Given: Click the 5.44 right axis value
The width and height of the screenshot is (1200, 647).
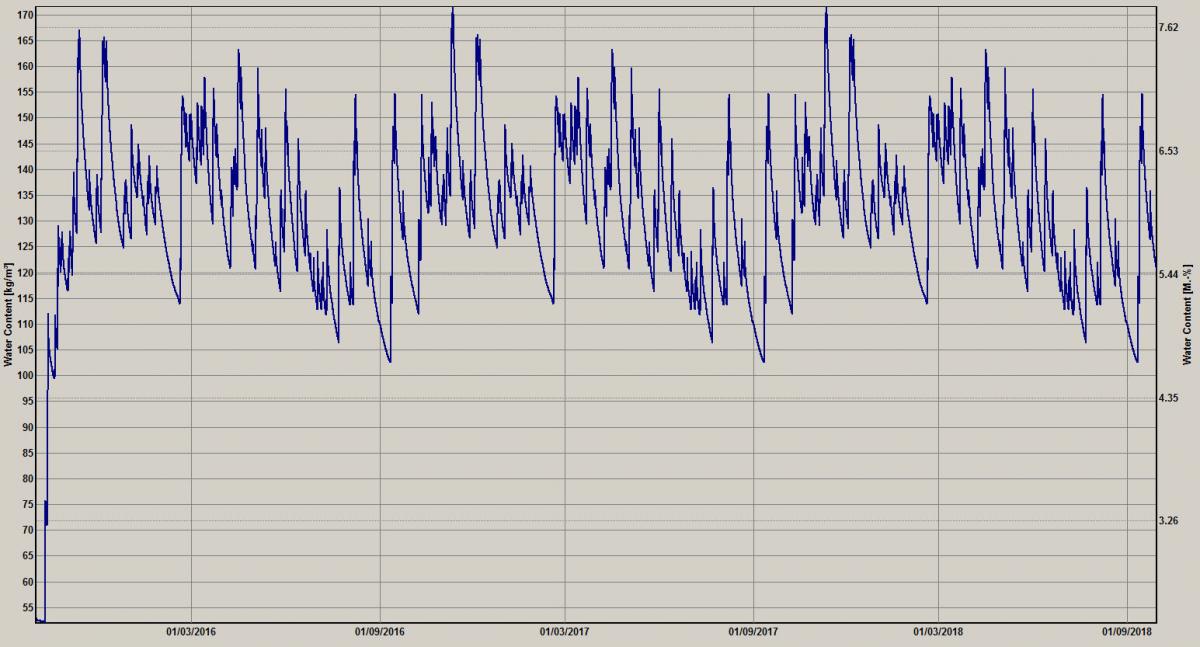Looking at the screenshot, I should coord(1168,274).
